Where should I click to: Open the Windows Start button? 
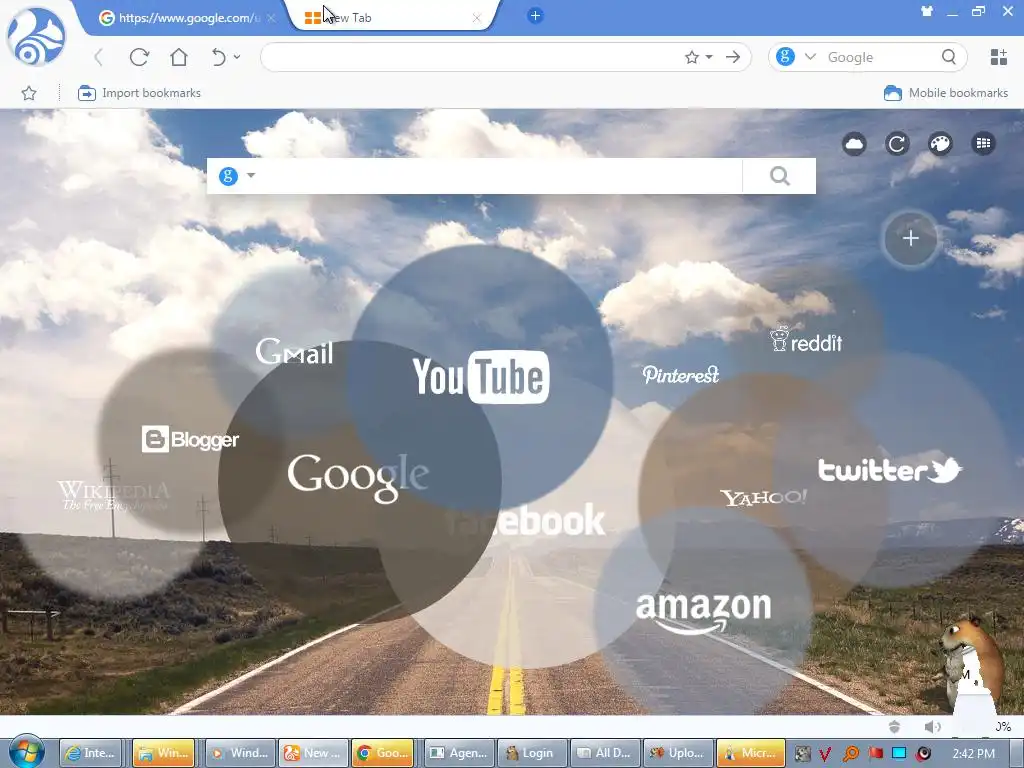[27, 752]
